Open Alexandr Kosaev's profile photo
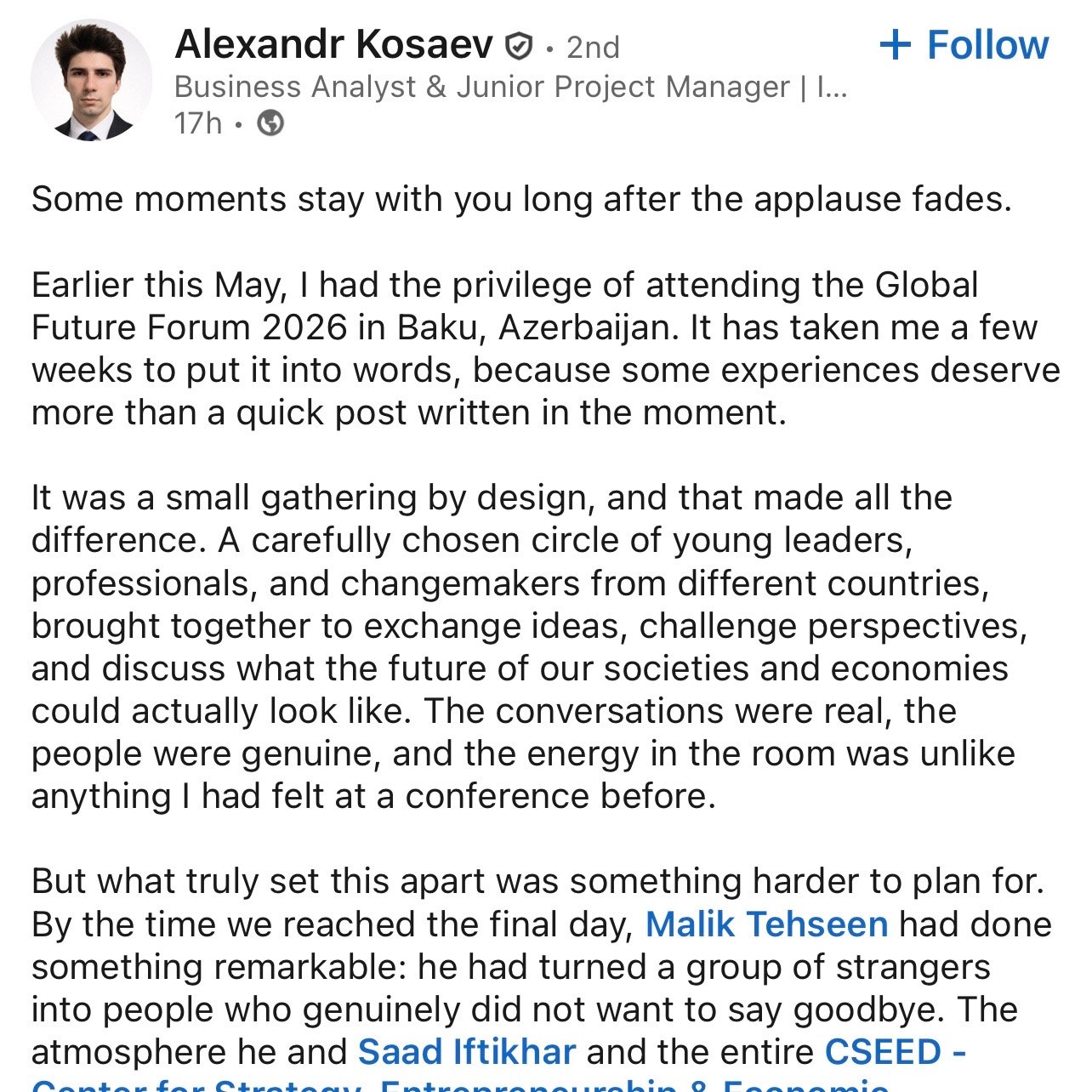Screen dimensions: 1092x1092 [91, 80]
